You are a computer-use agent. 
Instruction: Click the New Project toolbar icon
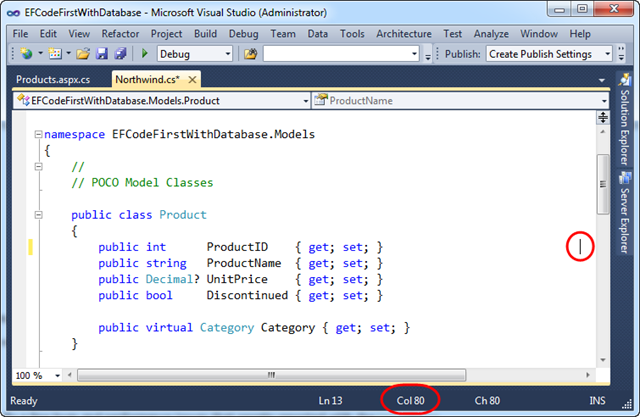pyautogui.click(x=27, y=53)
